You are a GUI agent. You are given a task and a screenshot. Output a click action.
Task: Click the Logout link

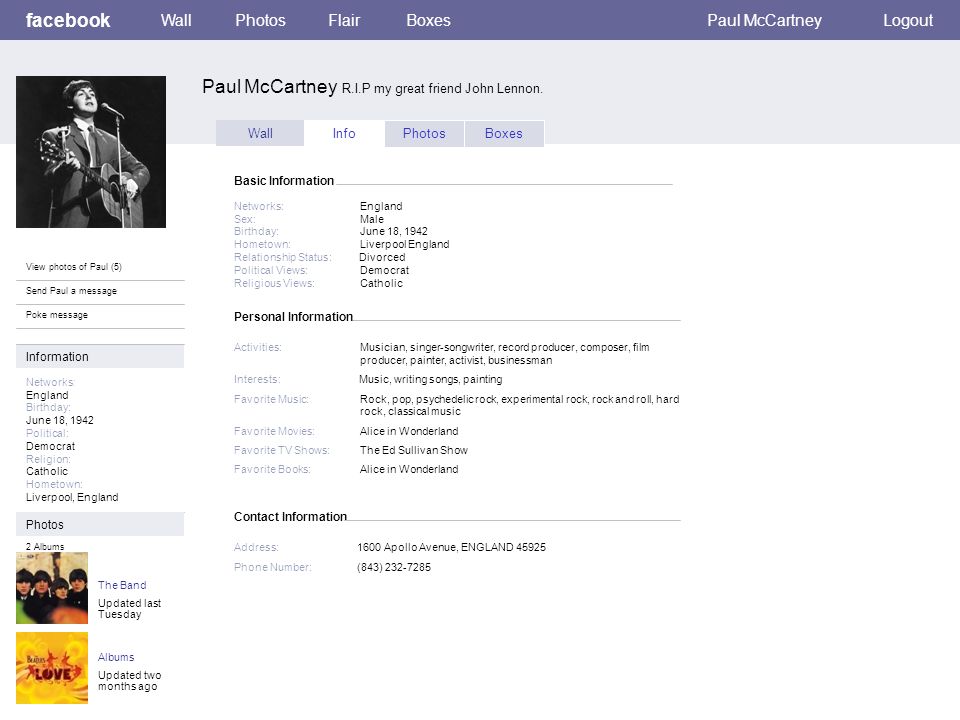(x=907, y=20)
